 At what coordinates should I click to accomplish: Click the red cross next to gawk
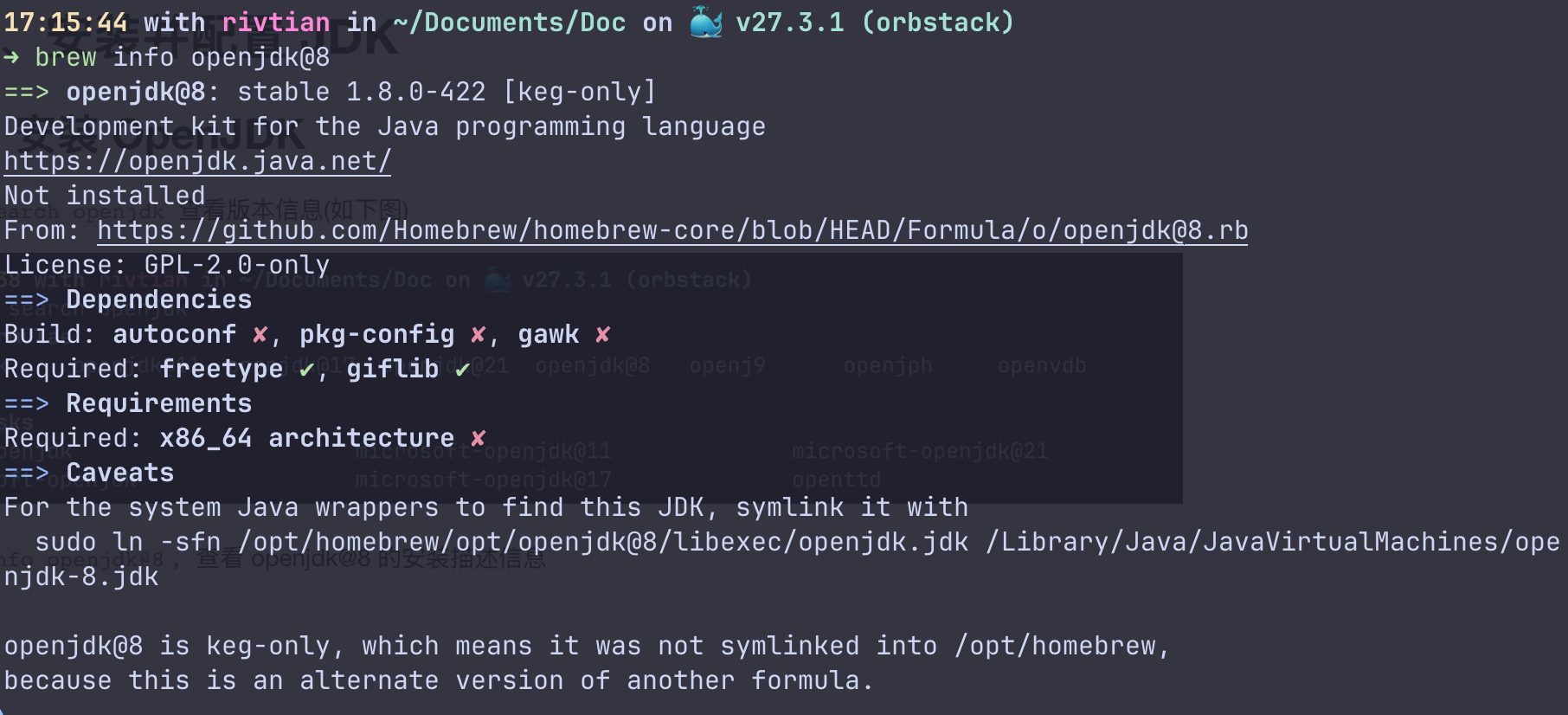point(602,334)
